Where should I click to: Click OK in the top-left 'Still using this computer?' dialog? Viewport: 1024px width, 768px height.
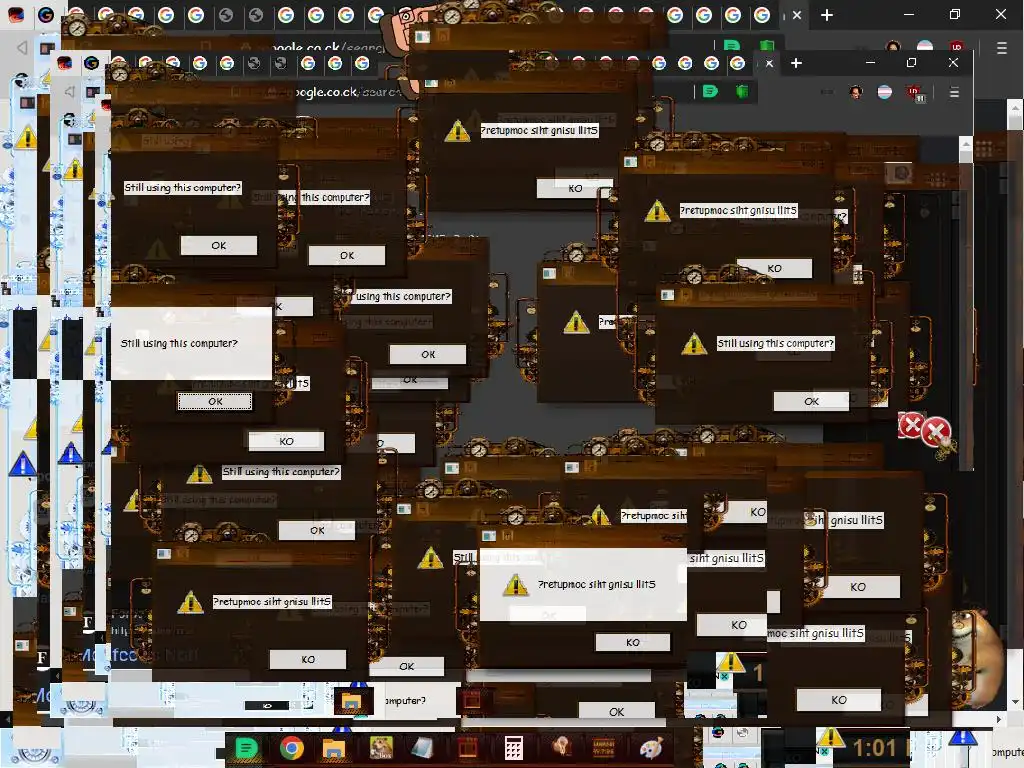point(219,246)
